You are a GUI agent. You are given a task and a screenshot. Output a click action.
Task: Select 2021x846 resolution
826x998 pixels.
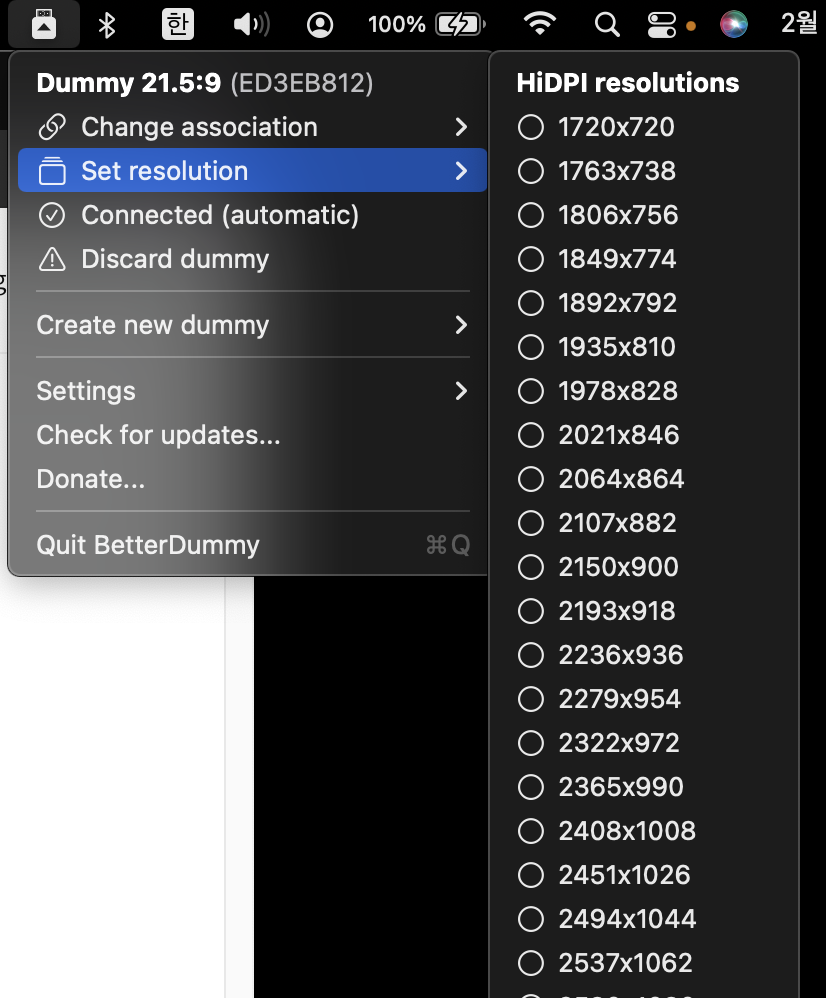point(643,435)
